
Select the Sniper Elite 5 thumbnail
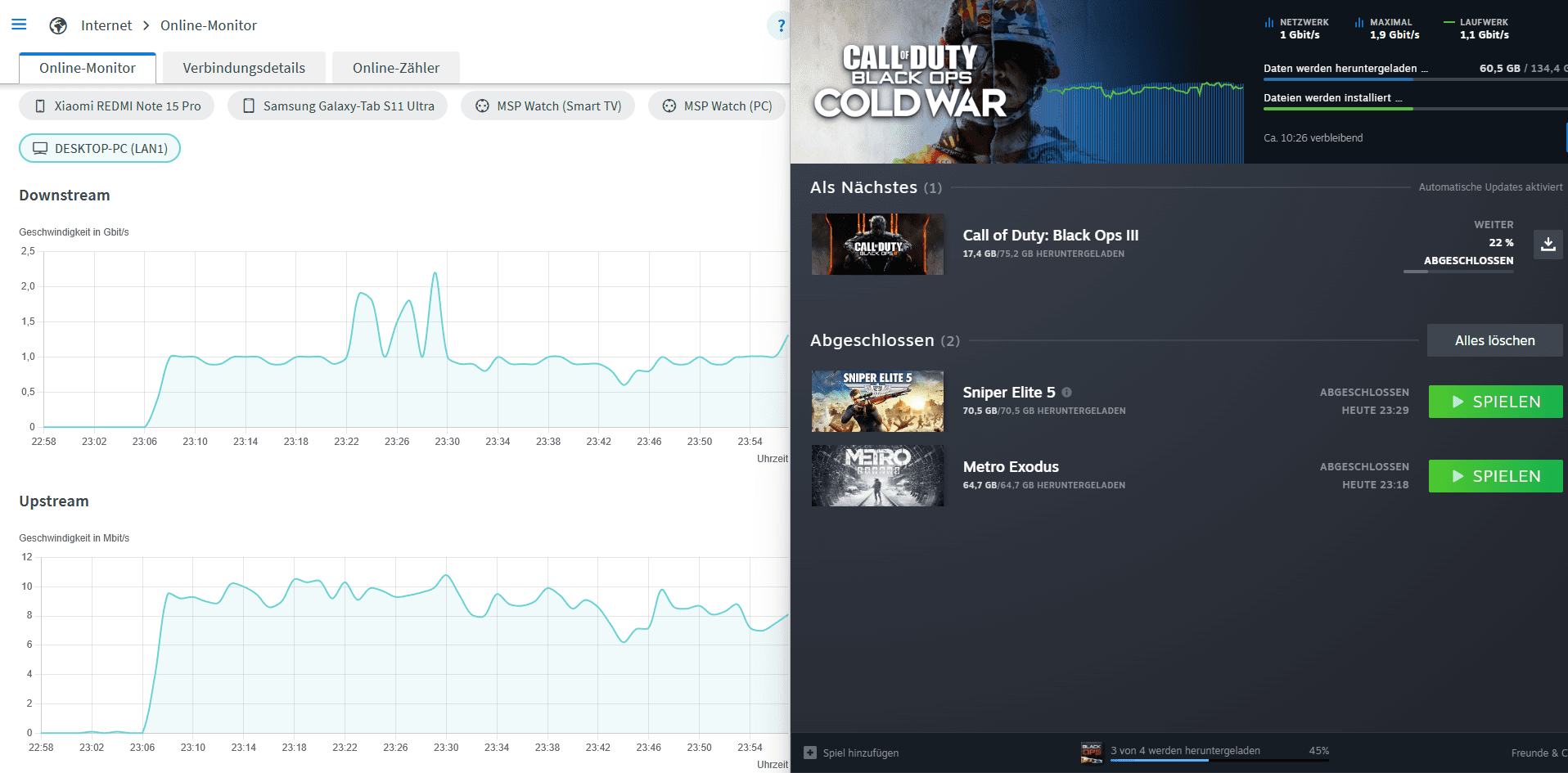pyautogui.click(x=877, y=402)
